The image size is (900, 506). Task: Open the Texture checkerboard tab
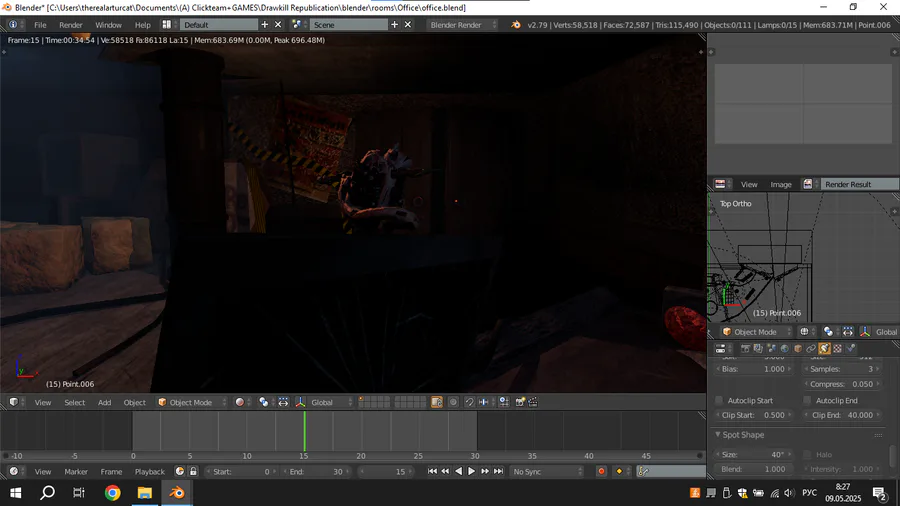click(x=837, y=348)
